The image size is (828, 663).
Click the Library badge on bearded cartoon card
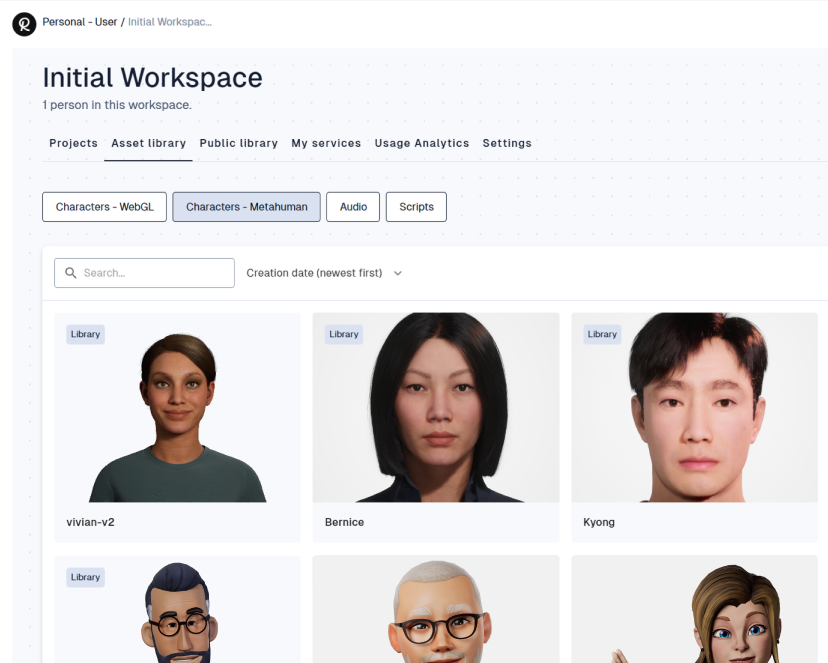86,577
